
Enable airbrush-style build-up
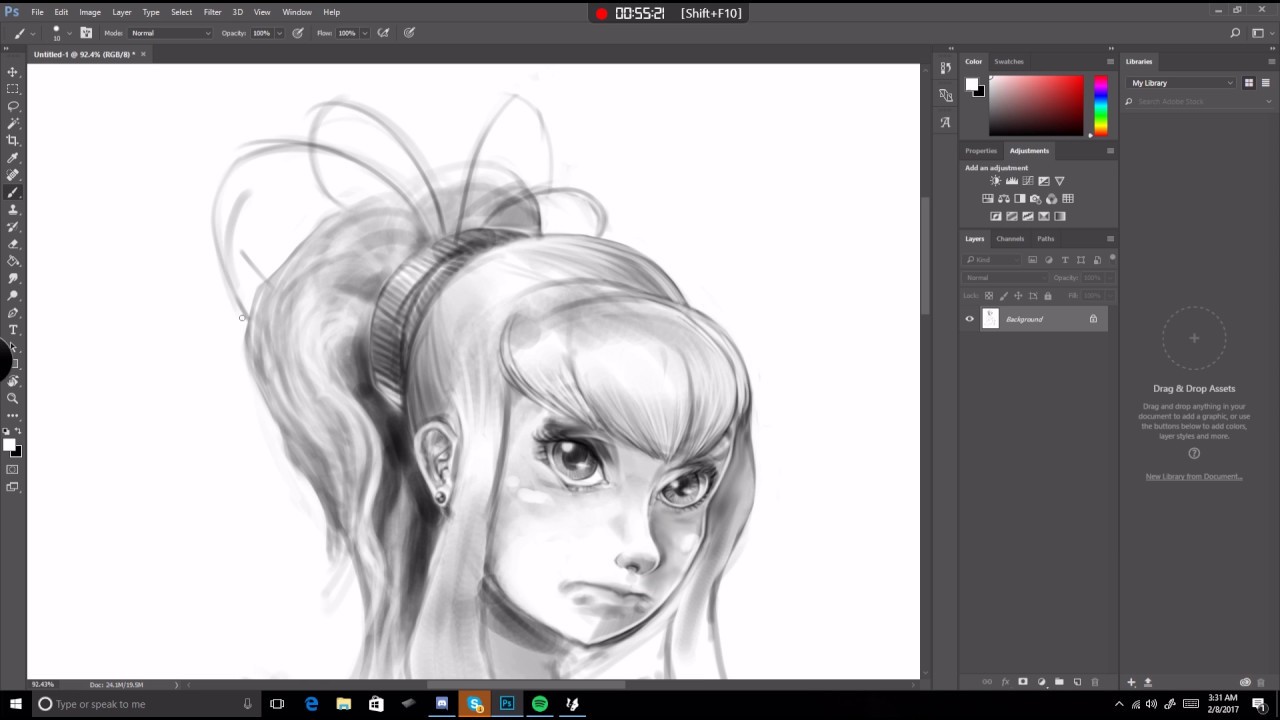(383, 33)
